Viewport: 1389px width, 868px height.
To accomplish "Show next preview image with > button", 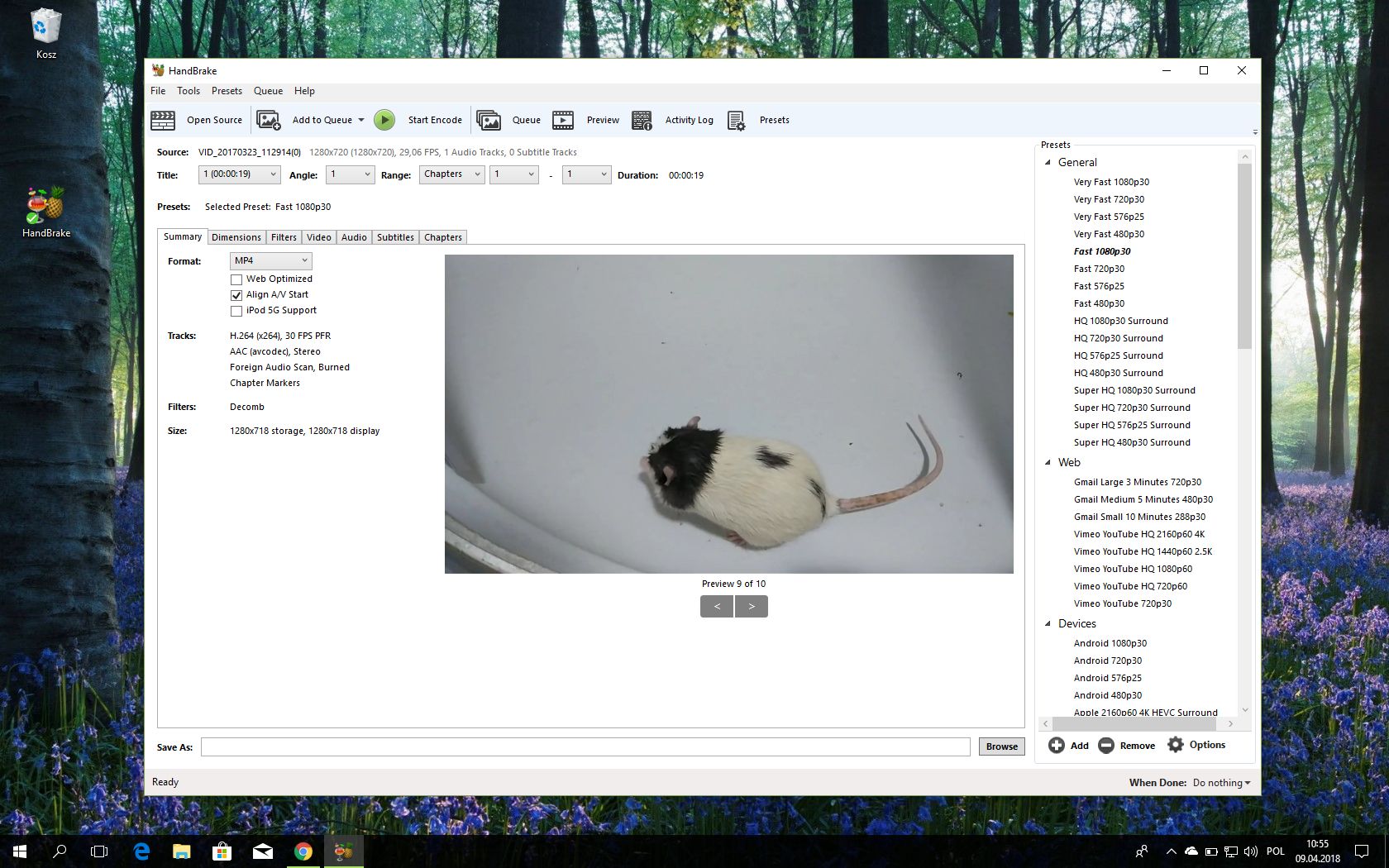I will 751,607.
